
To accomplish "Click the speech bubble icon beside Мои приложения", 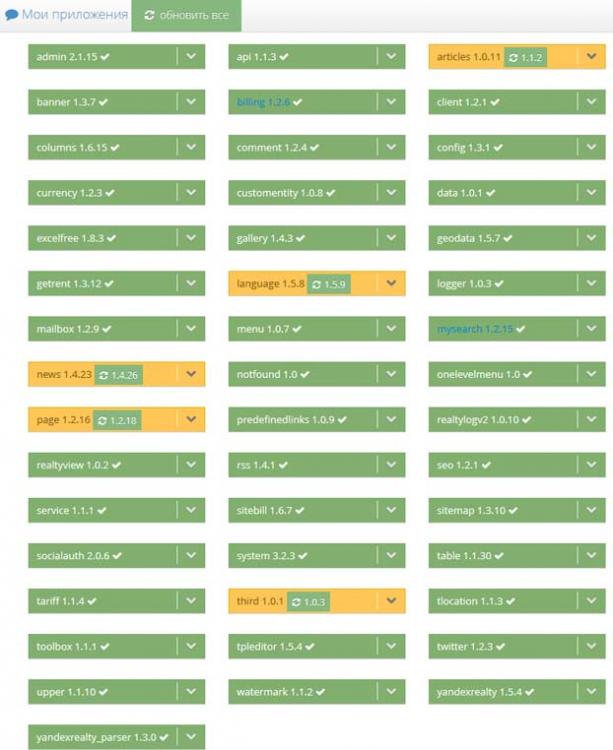I will point(11,15).
